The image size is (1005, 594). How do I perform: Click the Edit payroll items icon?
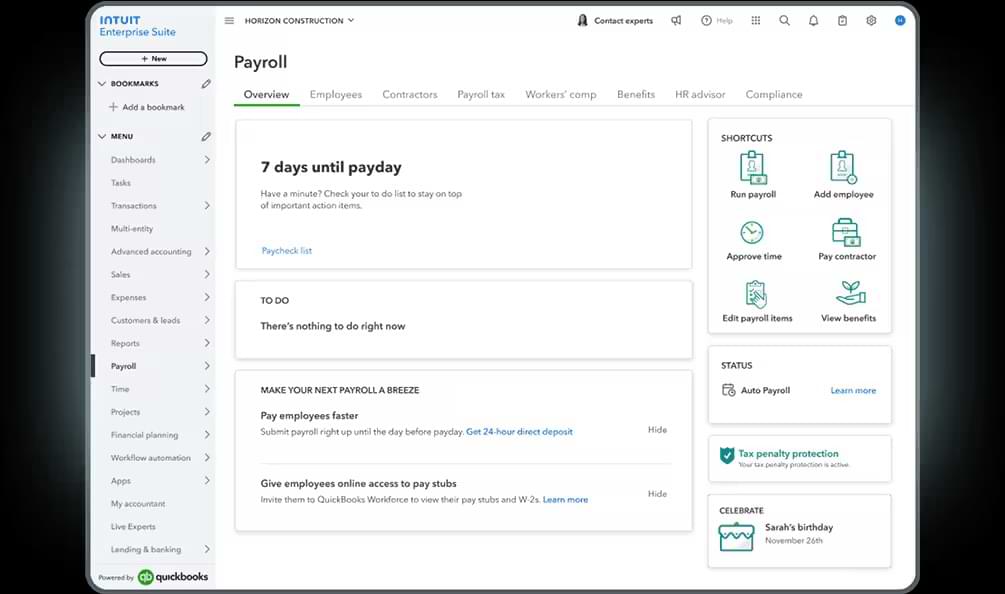(x=756, y=294)
